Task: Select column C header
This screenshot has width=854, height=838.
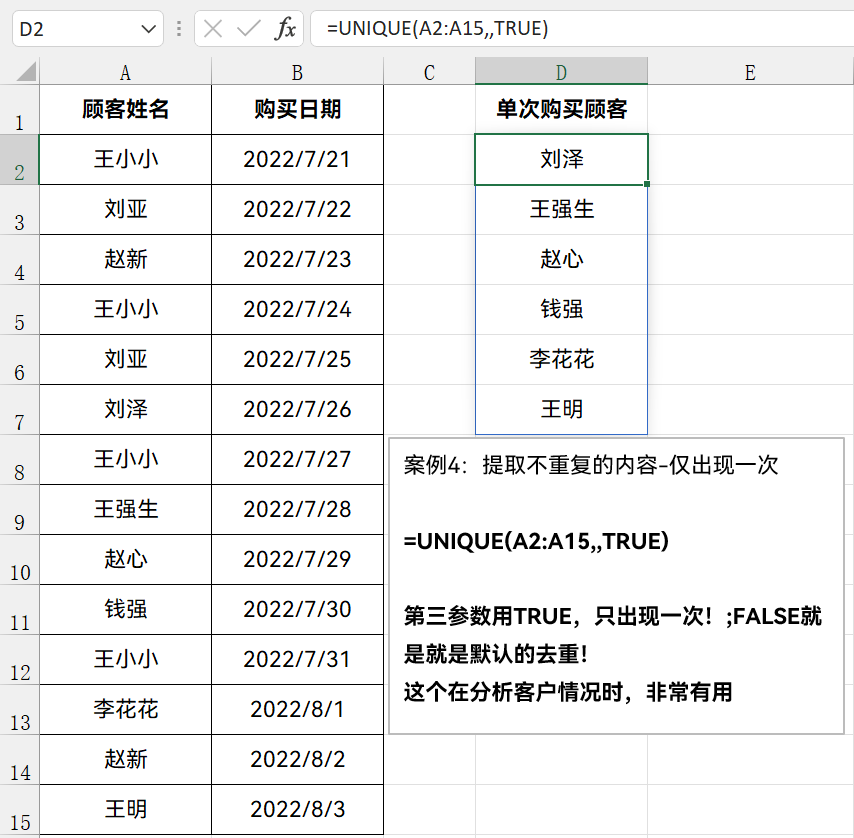Action: click(x=429, y=72)
